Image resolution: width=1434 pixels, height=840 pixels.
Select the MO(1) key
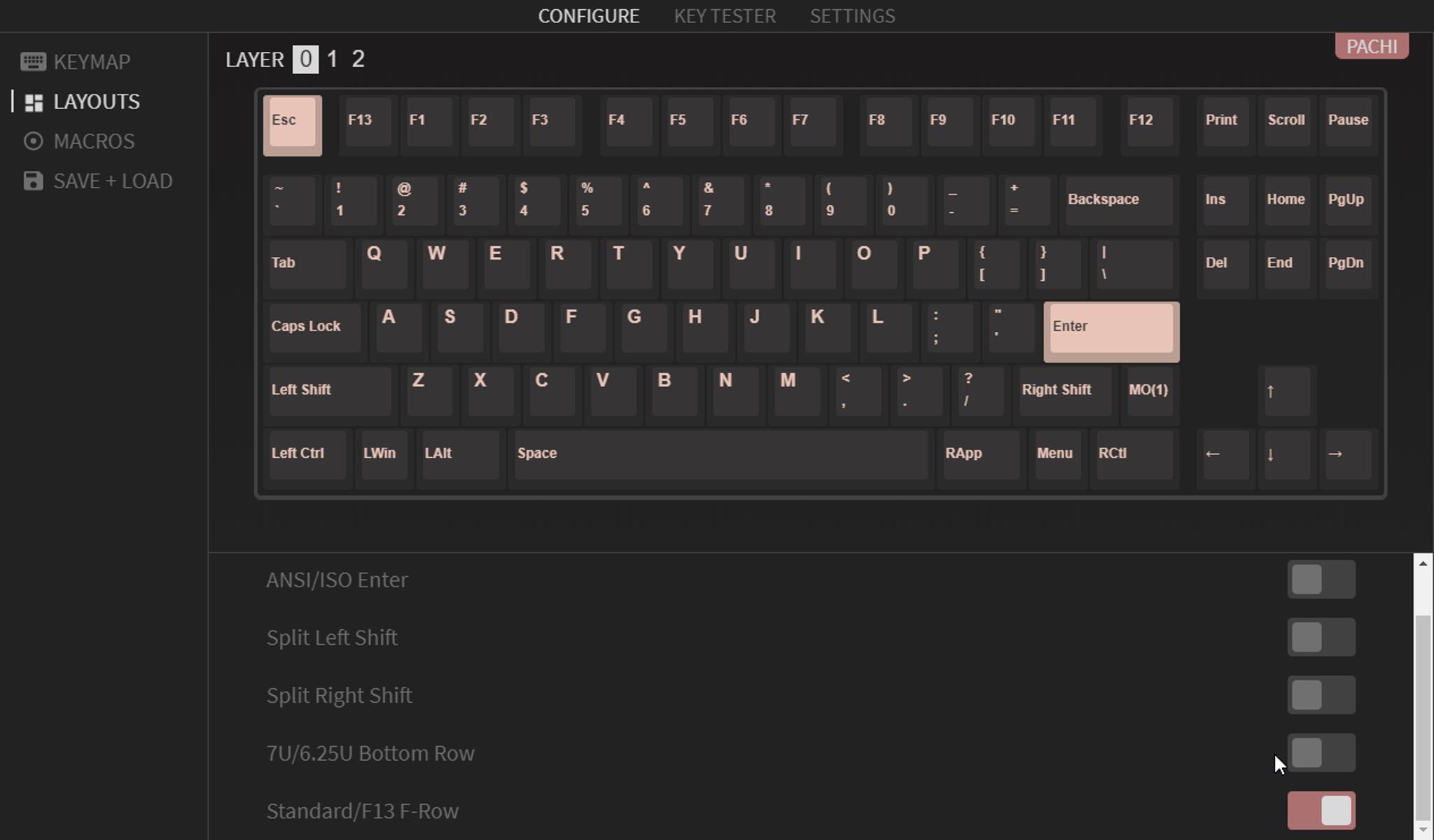(x=1148, y=392)
